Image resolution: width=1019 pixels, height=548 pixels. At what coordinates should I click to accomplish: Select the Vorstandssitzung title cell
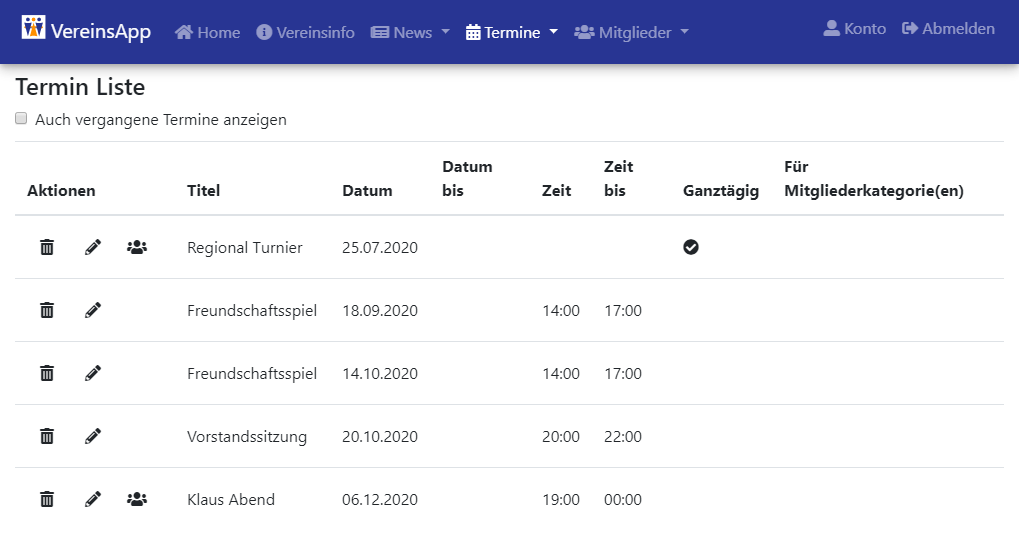247,437
